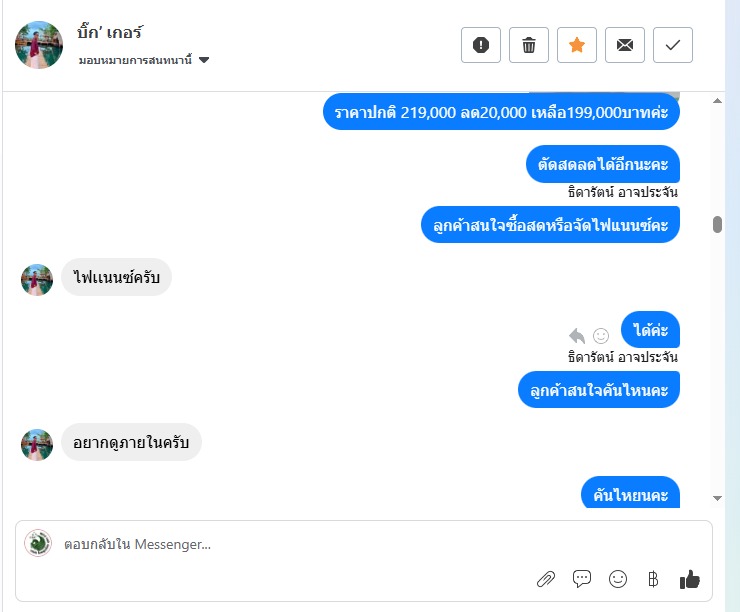Mark conversation as spam with exclamation icon

pos(481,45)
